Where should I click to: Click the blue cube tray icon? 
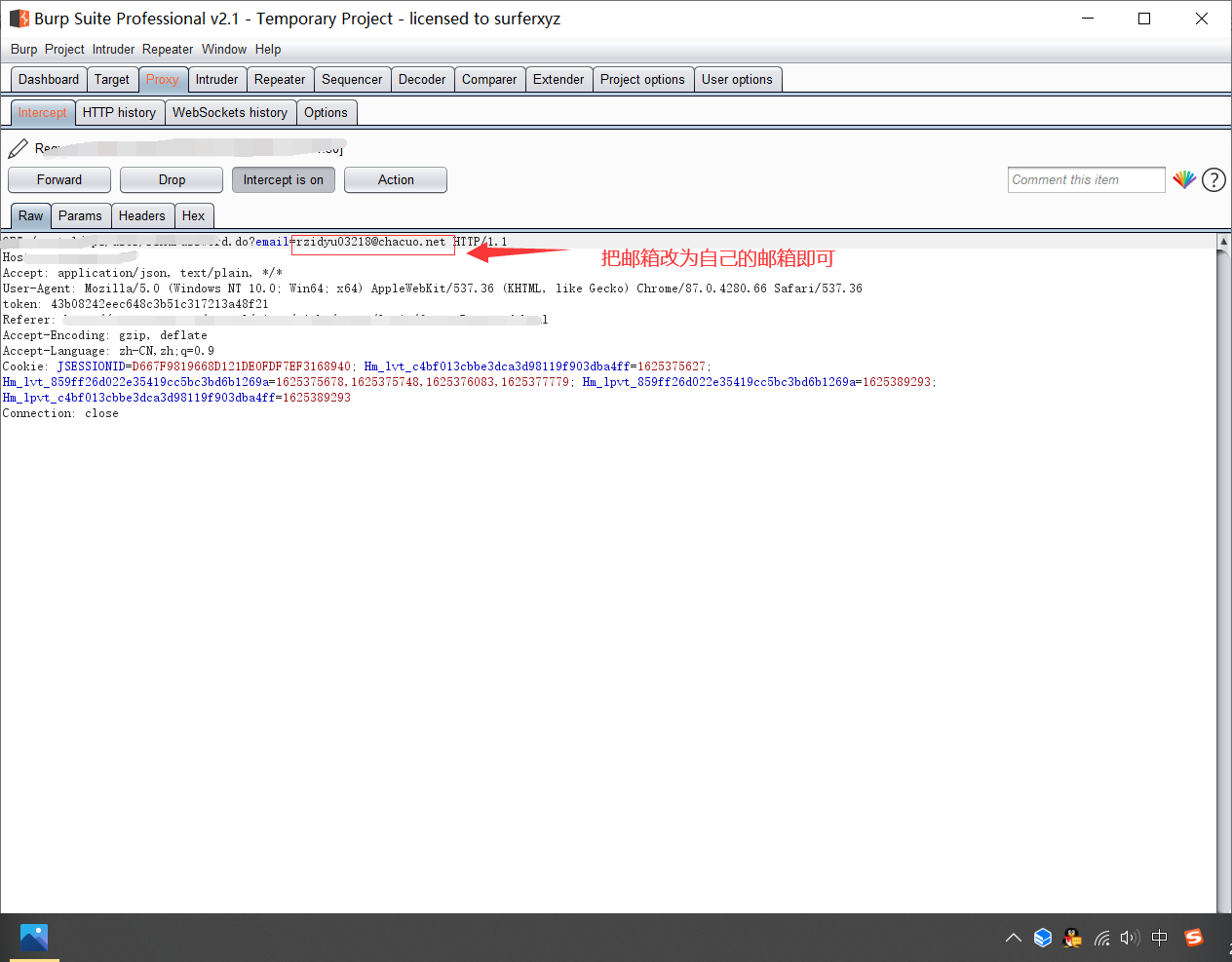point(1043,938)
